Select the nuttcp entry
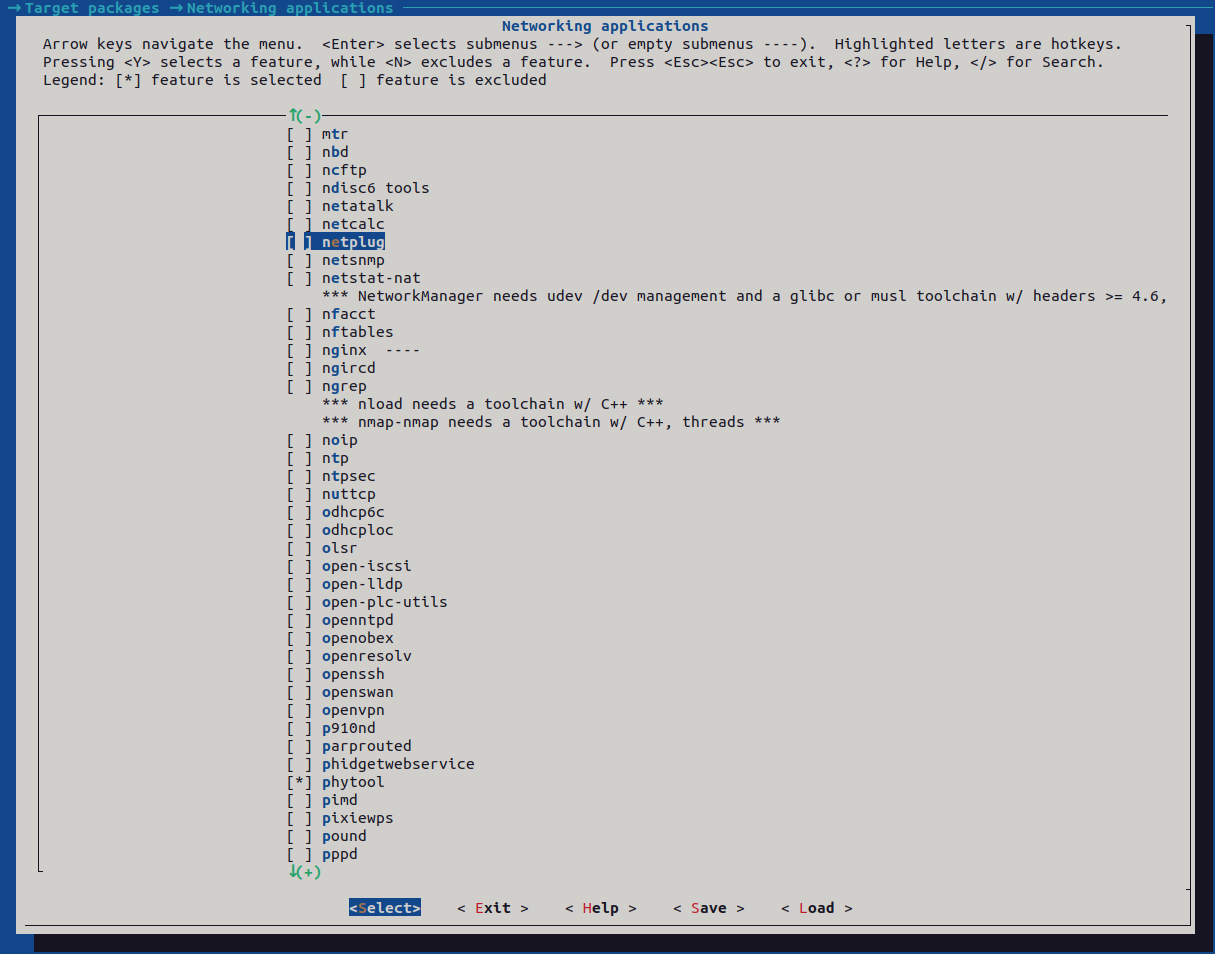This screenshot has width=1215, height=954. pos(348,494)
